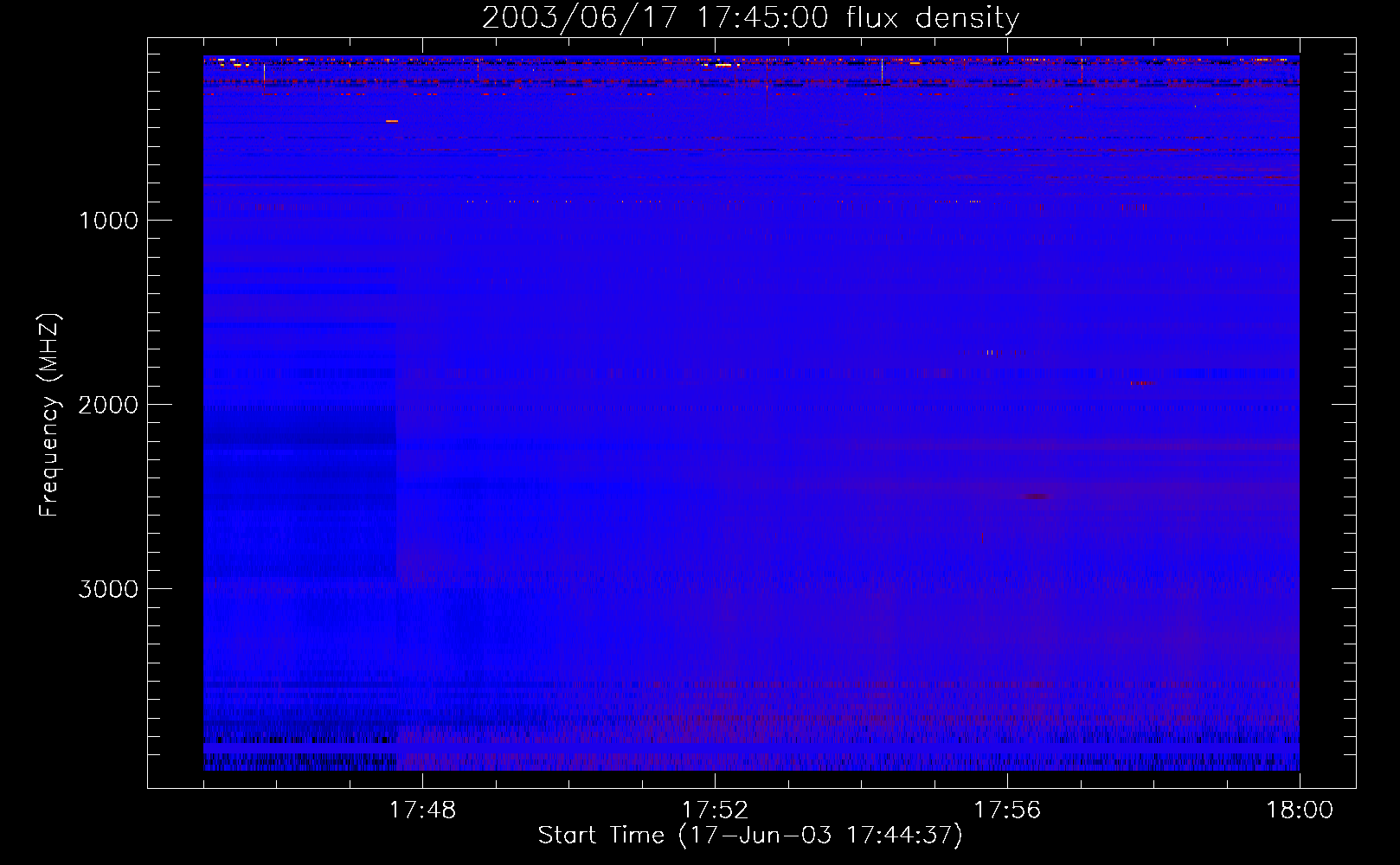Click the 17:48 time tick label
Viewport: 1400px width, 865px height.
(x=422, y=811)
